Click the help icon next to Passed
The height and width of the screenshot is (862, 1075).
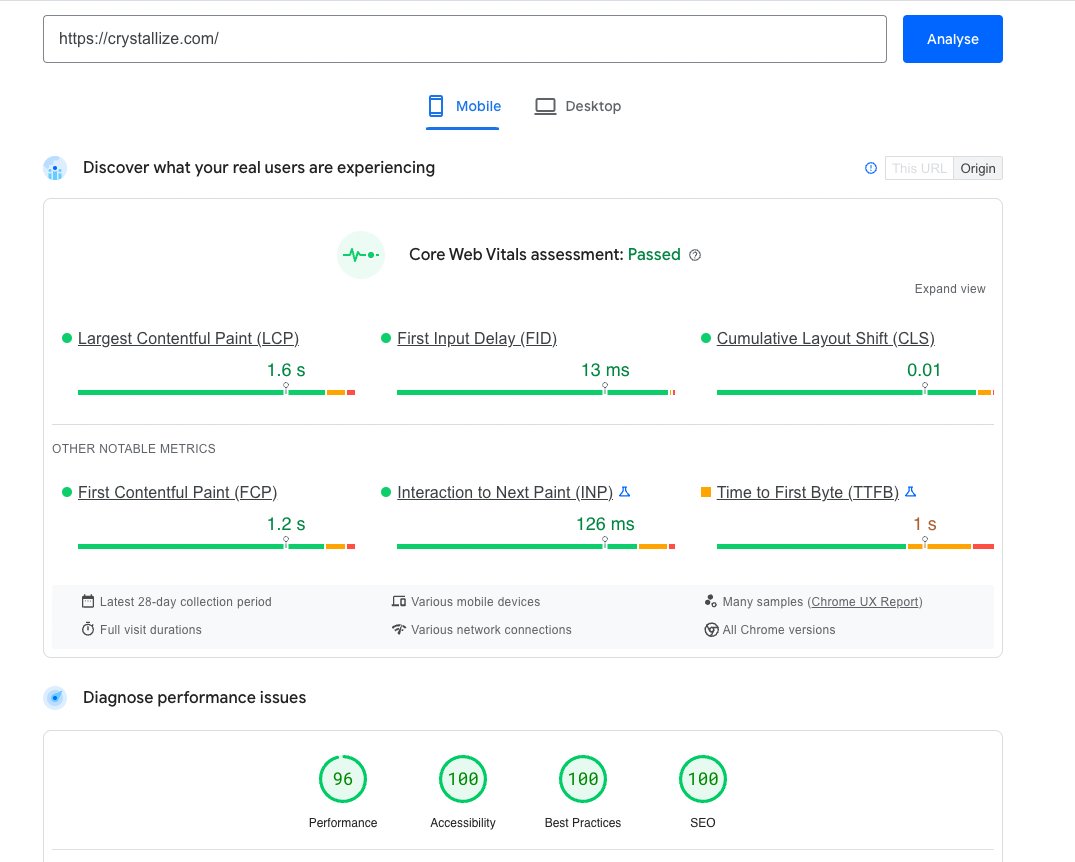(x=694, y=255)
